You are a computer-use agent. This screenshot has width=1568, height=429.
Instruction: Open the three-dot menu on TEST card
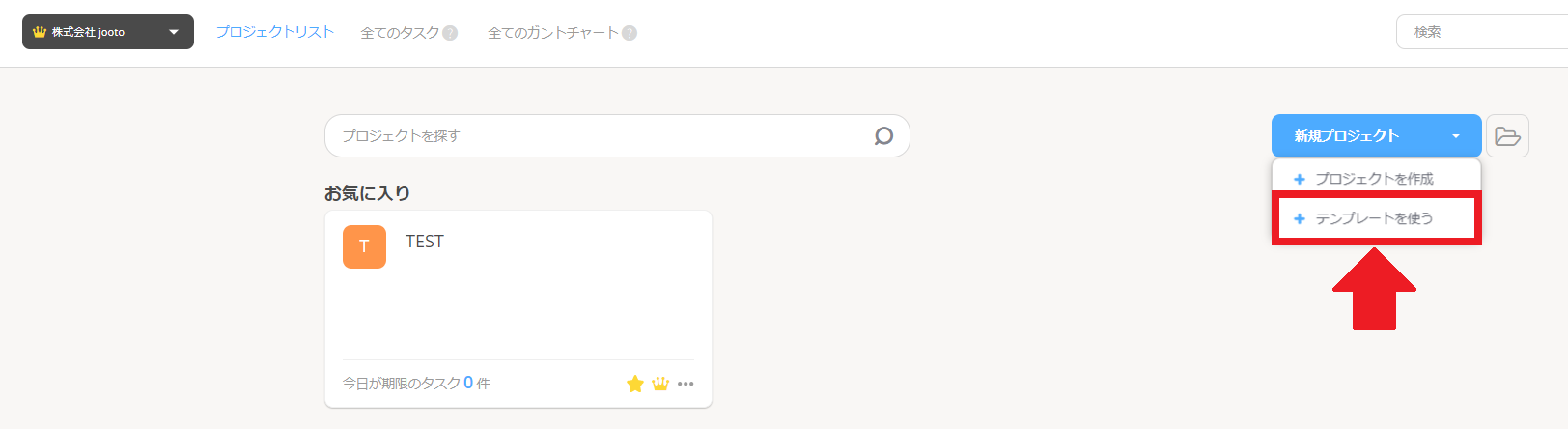point(686,384)
